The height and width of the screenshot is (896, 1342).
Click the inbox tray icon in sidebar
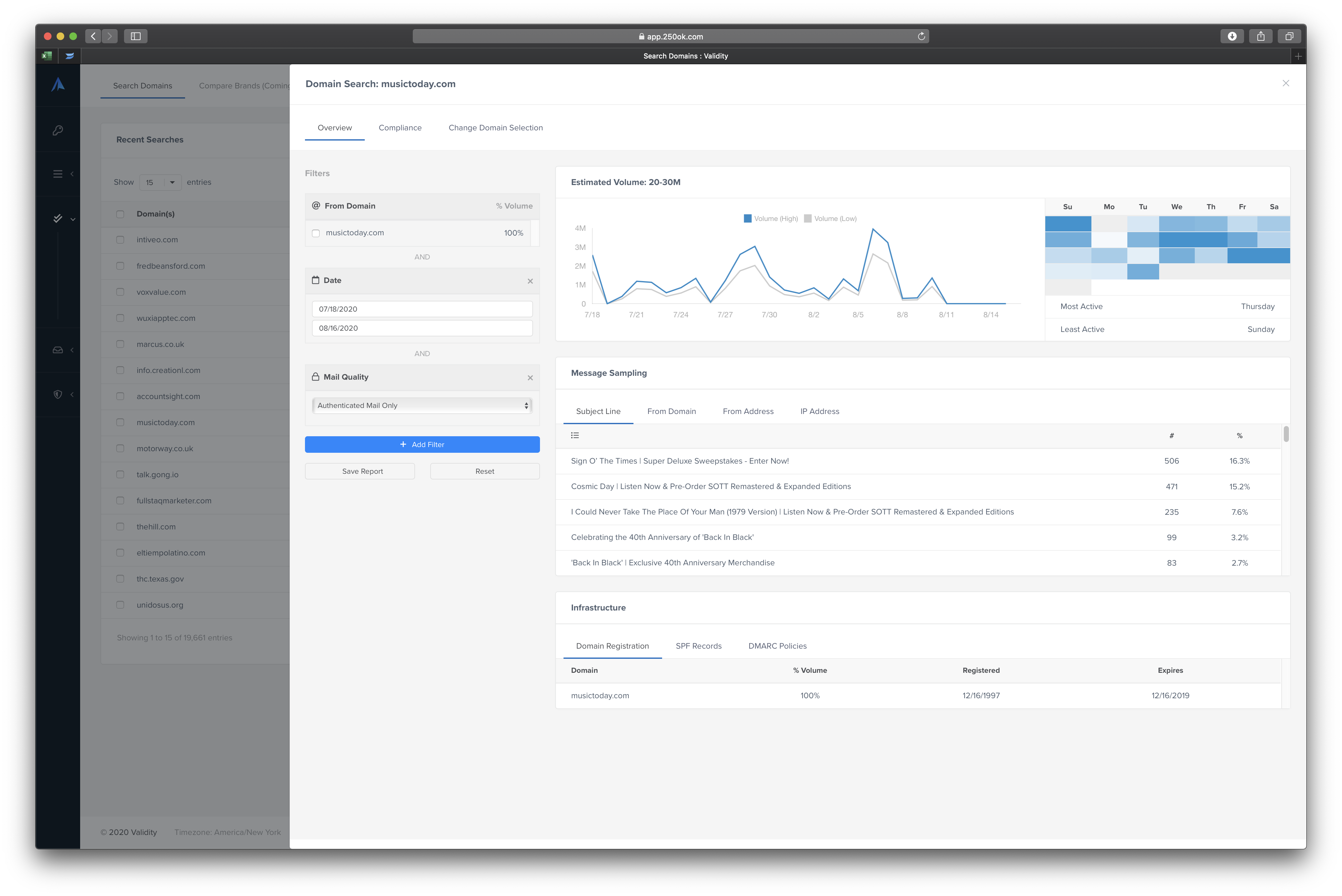(x=58, y=350)
